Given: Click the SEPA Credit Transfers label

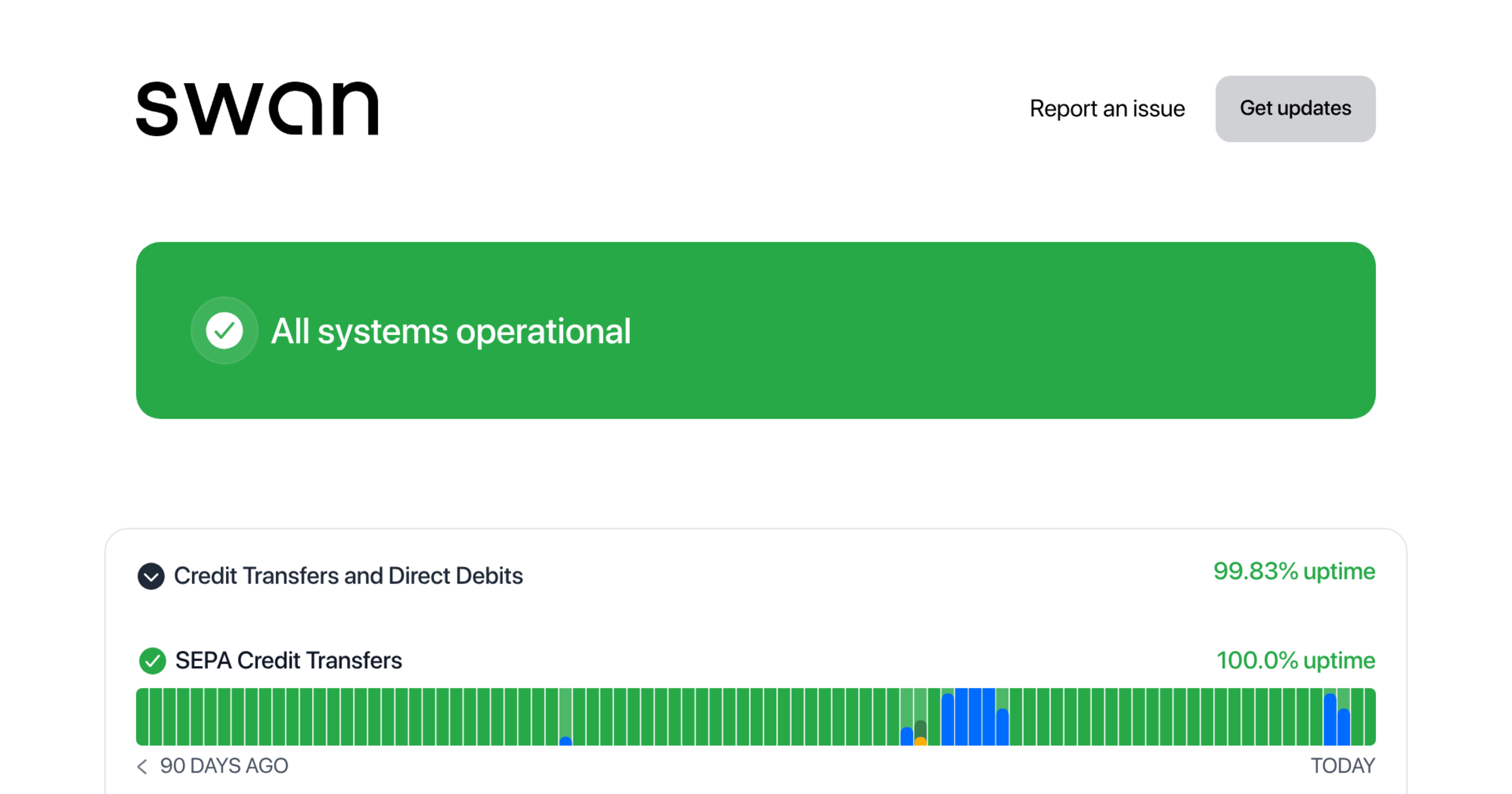Looking at the screenshot, I should (x=289, y=660).
